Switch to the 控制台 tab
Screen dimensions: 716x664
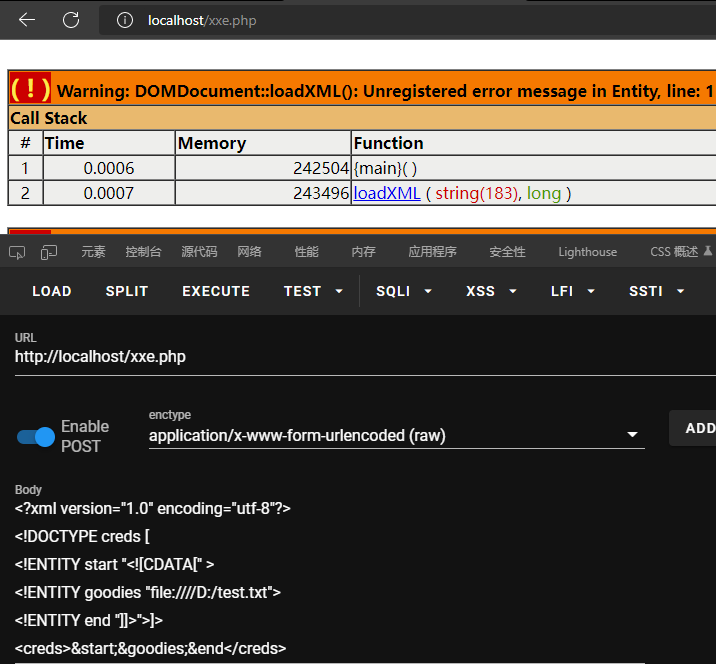click(x=143, y=252)
